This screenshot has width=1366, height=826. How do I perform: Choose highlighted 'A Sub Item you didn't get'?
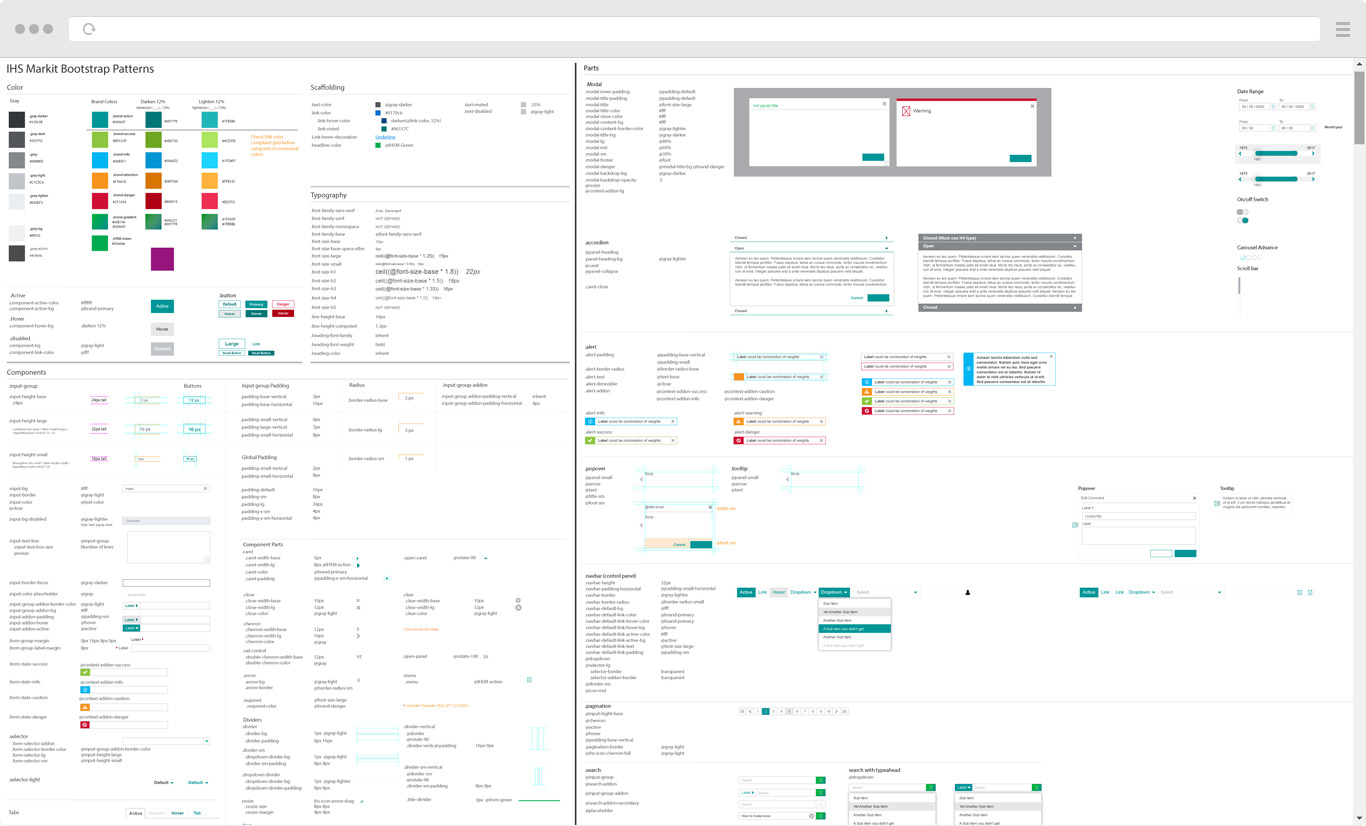854,628
